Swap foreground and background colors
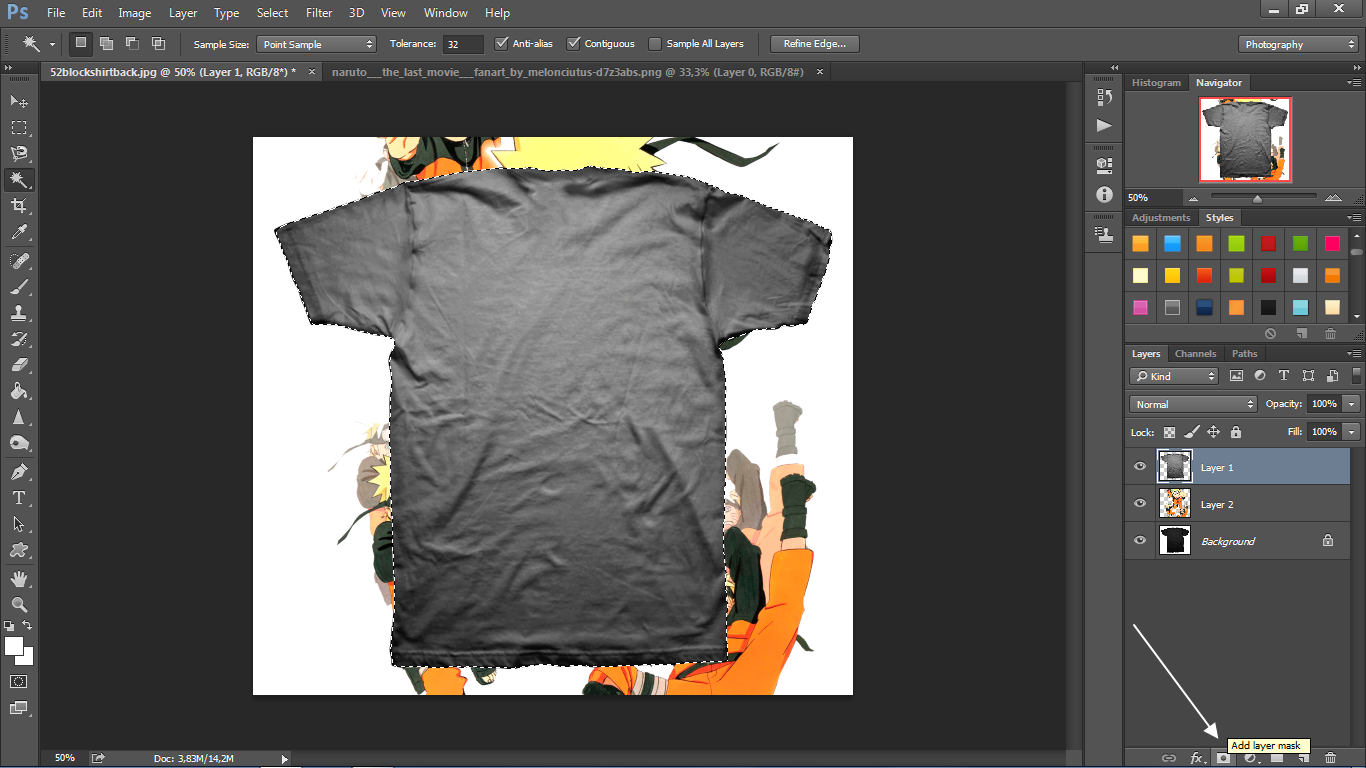This screenshot has width=1366, height=768. coord(27,626)
